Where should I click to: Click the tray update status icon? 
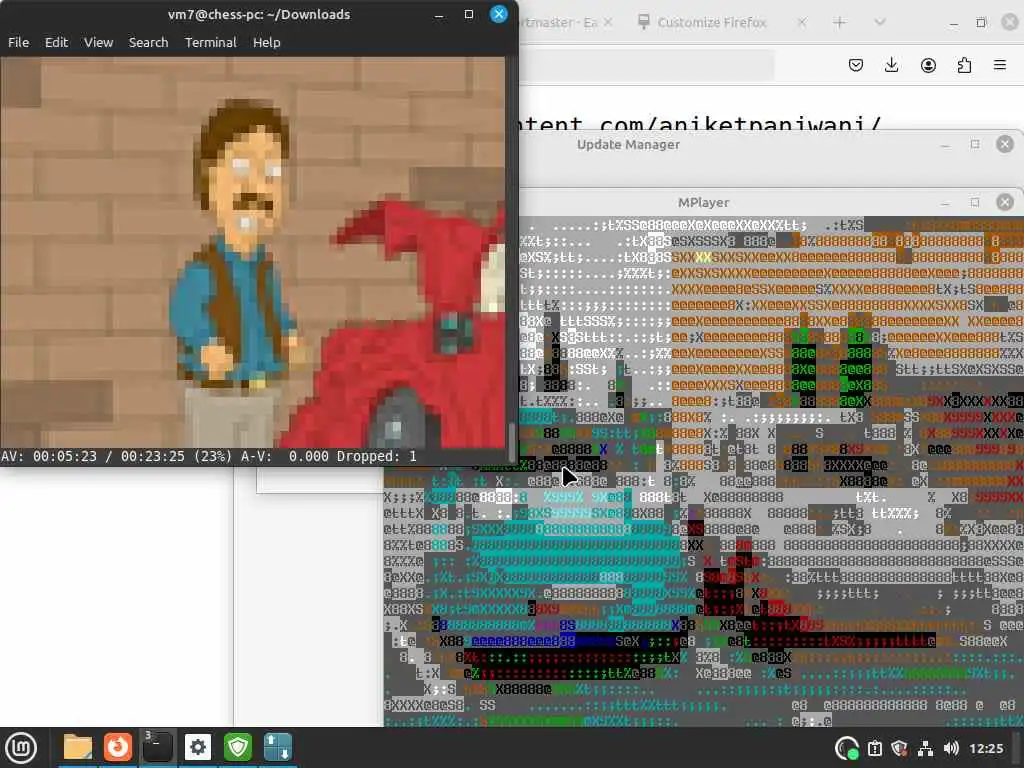click(847, 748)
